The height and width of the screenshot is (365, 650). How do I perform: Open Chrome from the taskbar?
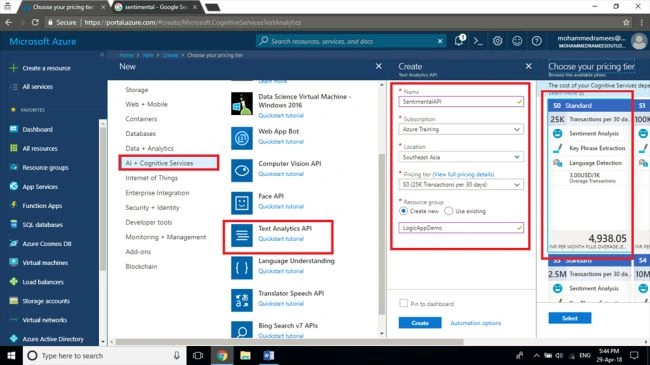[222, 355]
